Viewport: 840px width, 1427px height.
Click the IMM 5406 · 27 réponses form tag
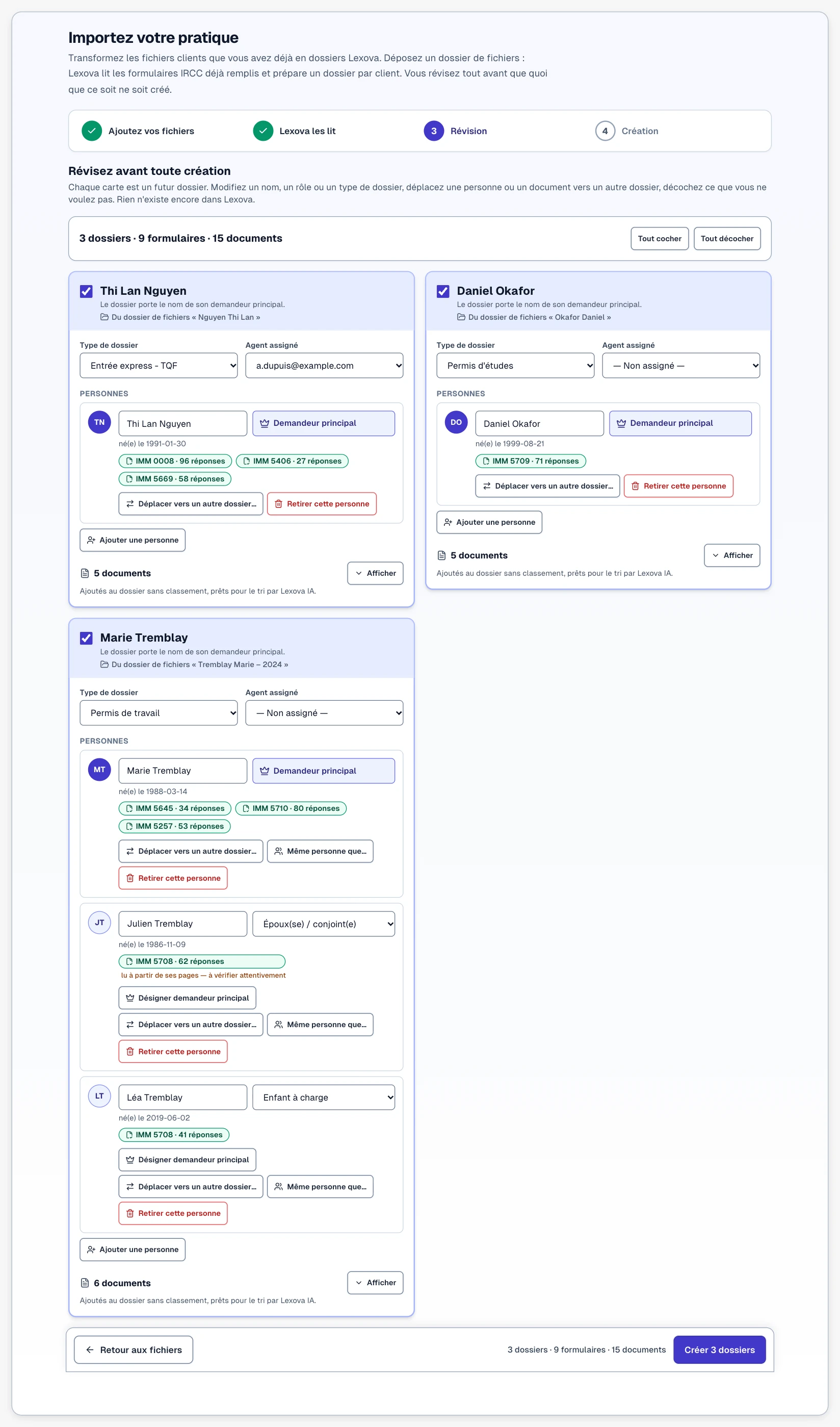[292, 461]
